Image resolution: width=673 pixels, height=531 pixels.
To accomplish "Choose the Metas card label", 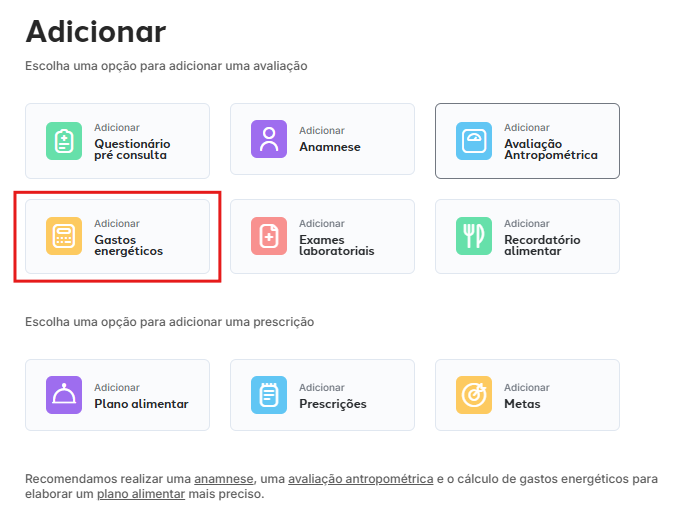I will coord(522,404).
